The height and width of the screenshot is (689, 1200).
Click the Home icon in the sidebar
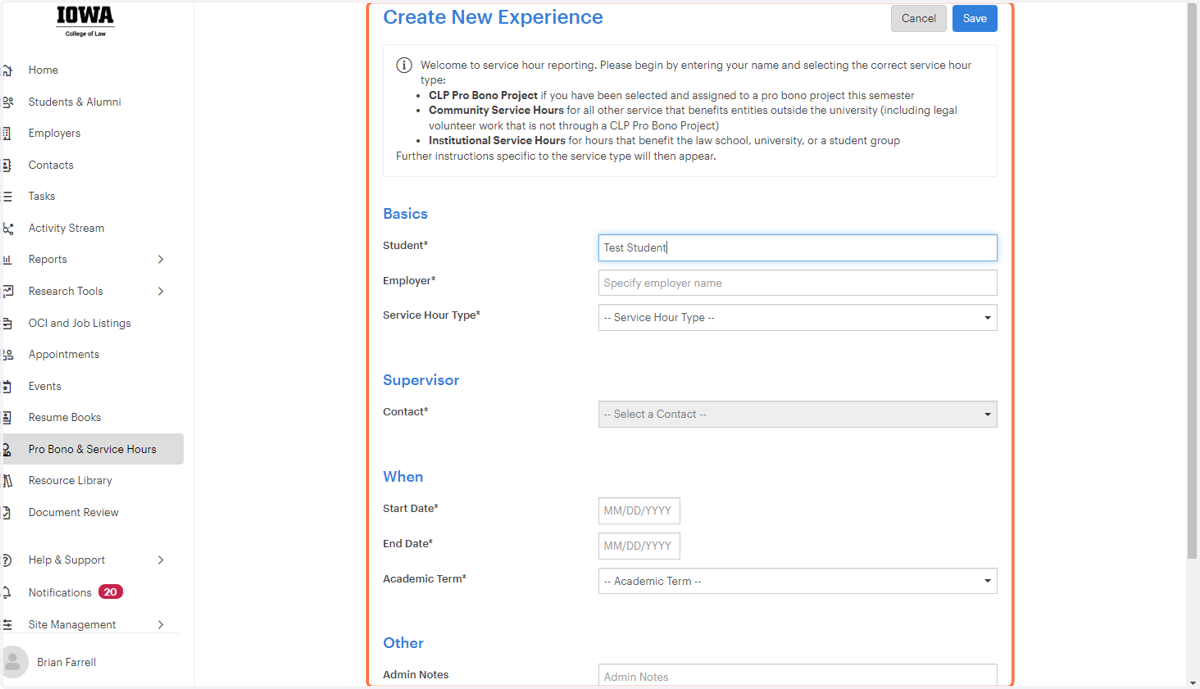point(7,70)
